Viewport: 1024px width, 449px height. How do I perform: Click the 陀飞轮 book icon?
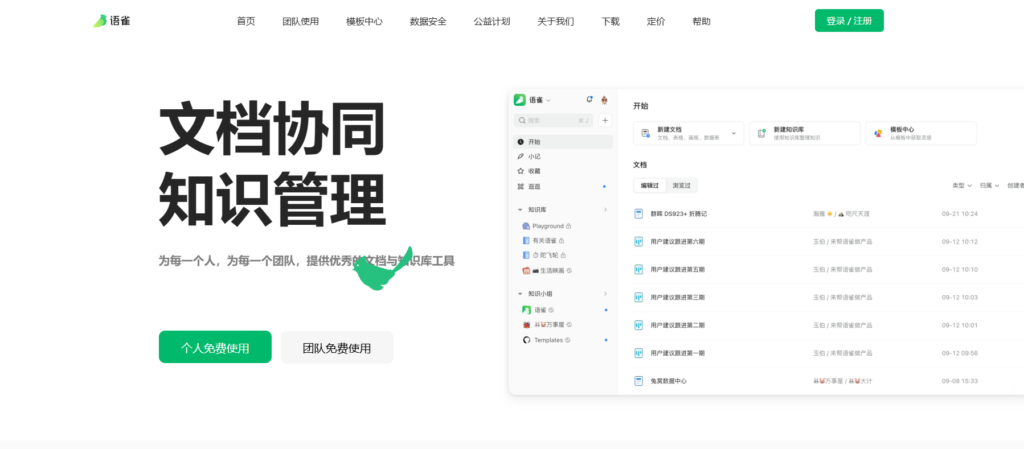pyautogui.click(x=526, y=255)
